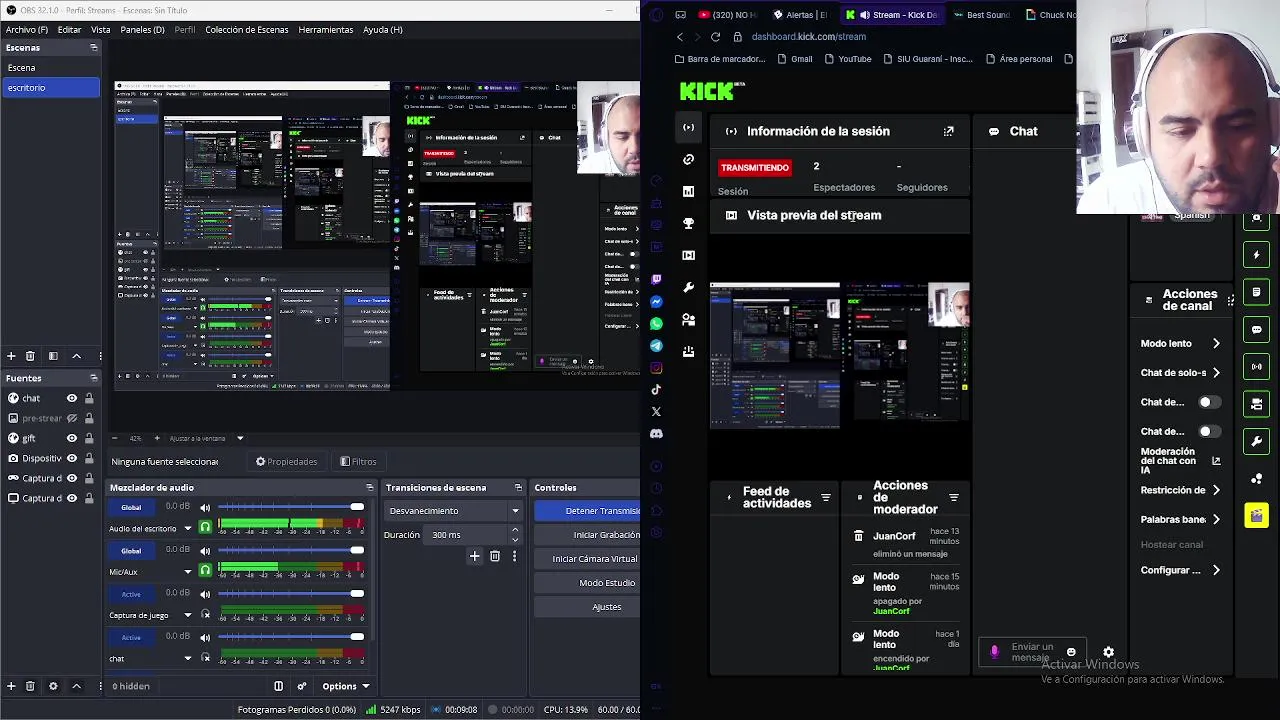The height and width of the screenshot is (720, 1280).
Task: Toggle visibility of Dispositiv source
Action: (x=71, y=458)
